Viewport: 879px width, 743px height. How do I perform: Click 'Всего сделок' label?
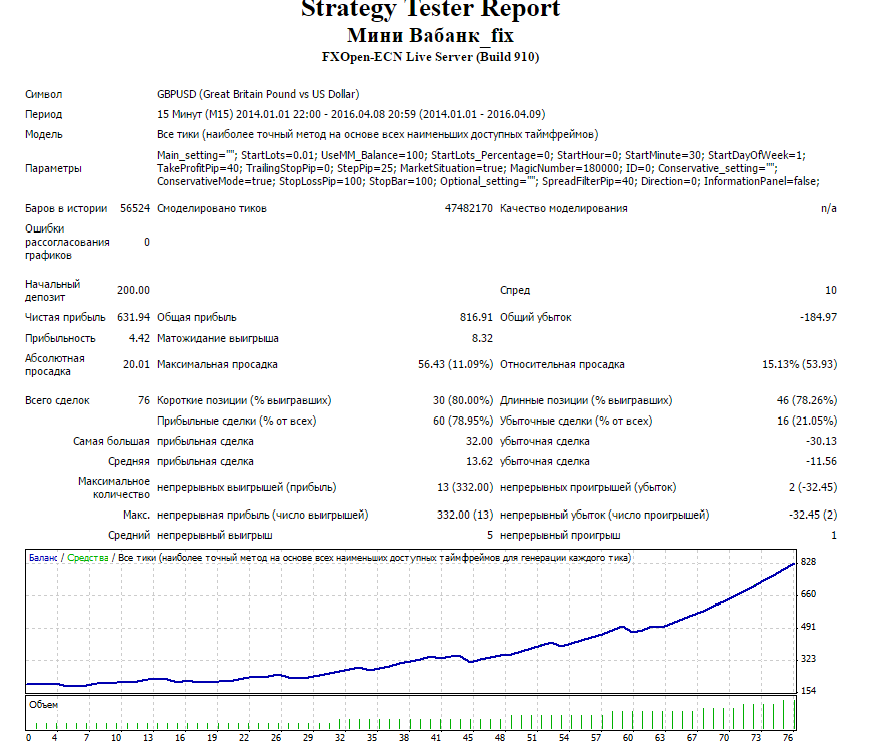(x=57, y=400)
